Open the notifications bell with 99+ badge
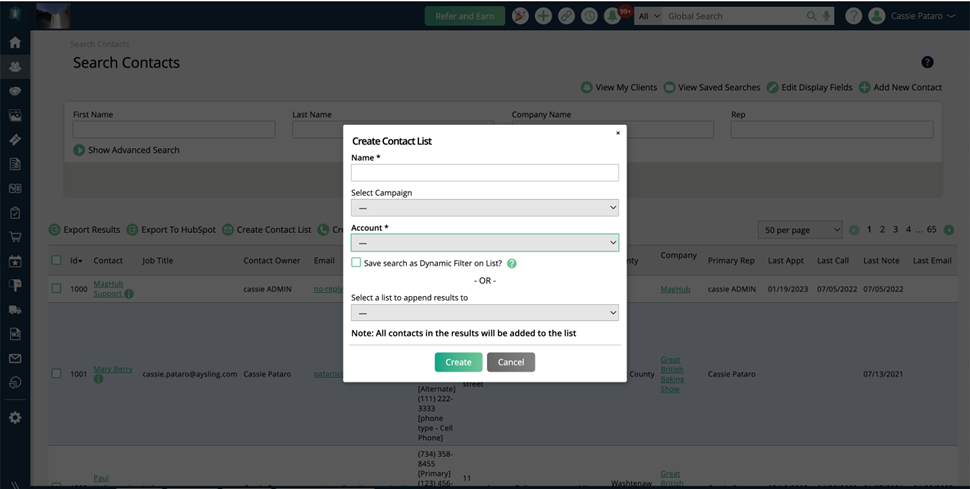The height and width of the screenshot is (489, 970). click(x=612, y=16)
